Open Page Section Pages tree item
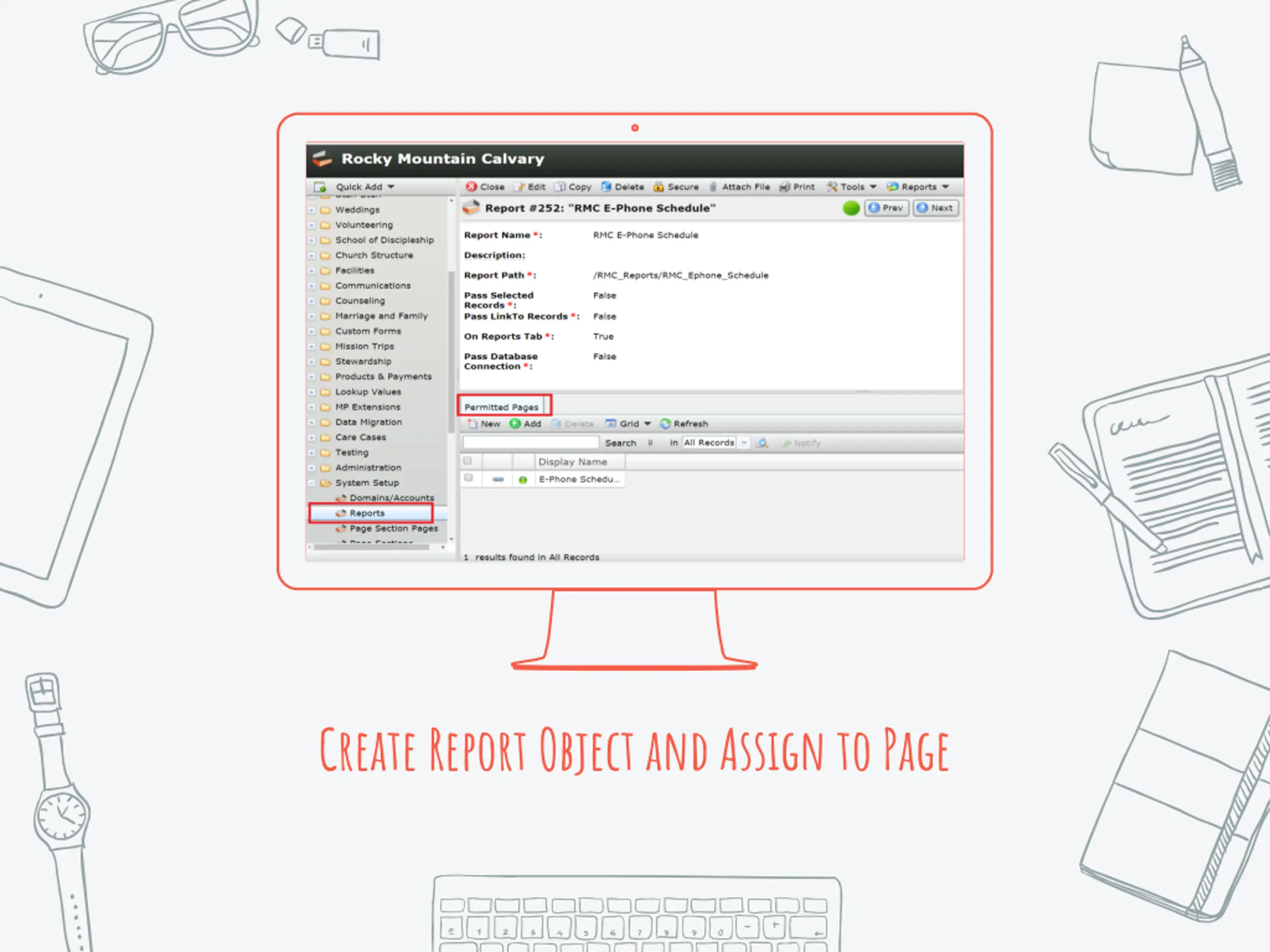Image resolution: width=1270 pixels, height=952 pixels. tap(393, 528)
